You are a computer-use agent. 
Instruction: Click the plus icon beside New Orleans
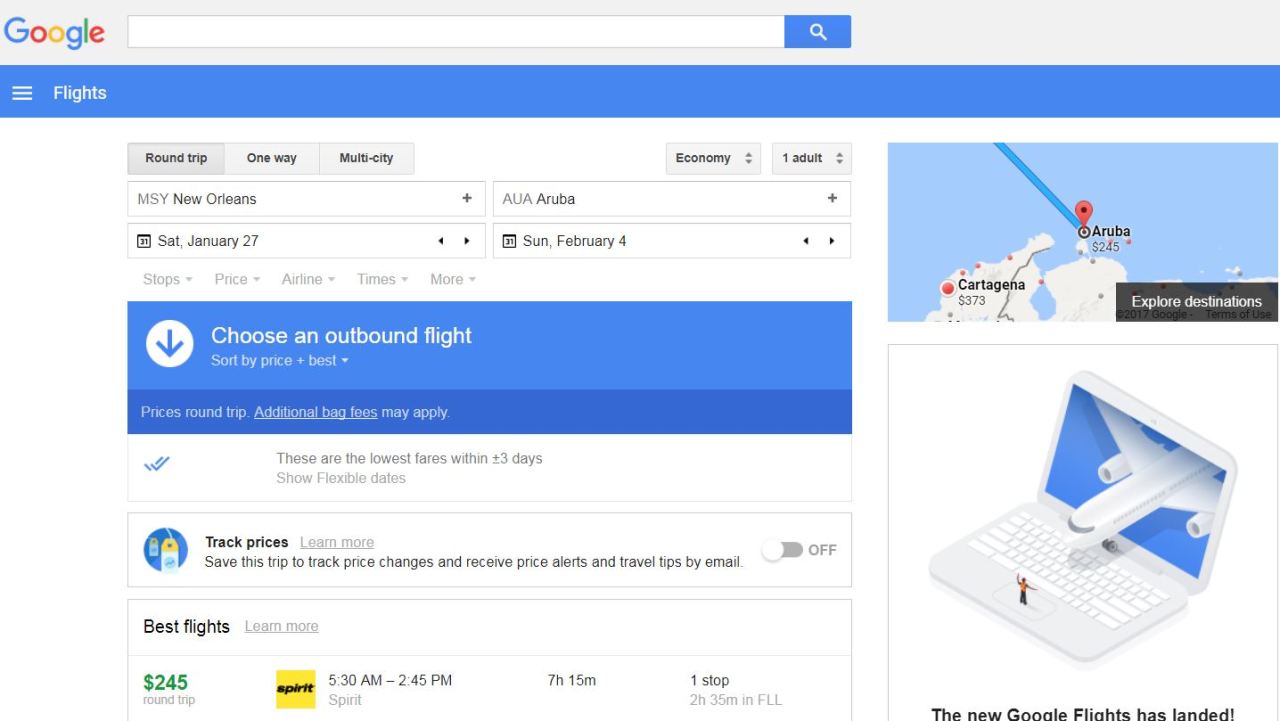click(x=466, y=199)
